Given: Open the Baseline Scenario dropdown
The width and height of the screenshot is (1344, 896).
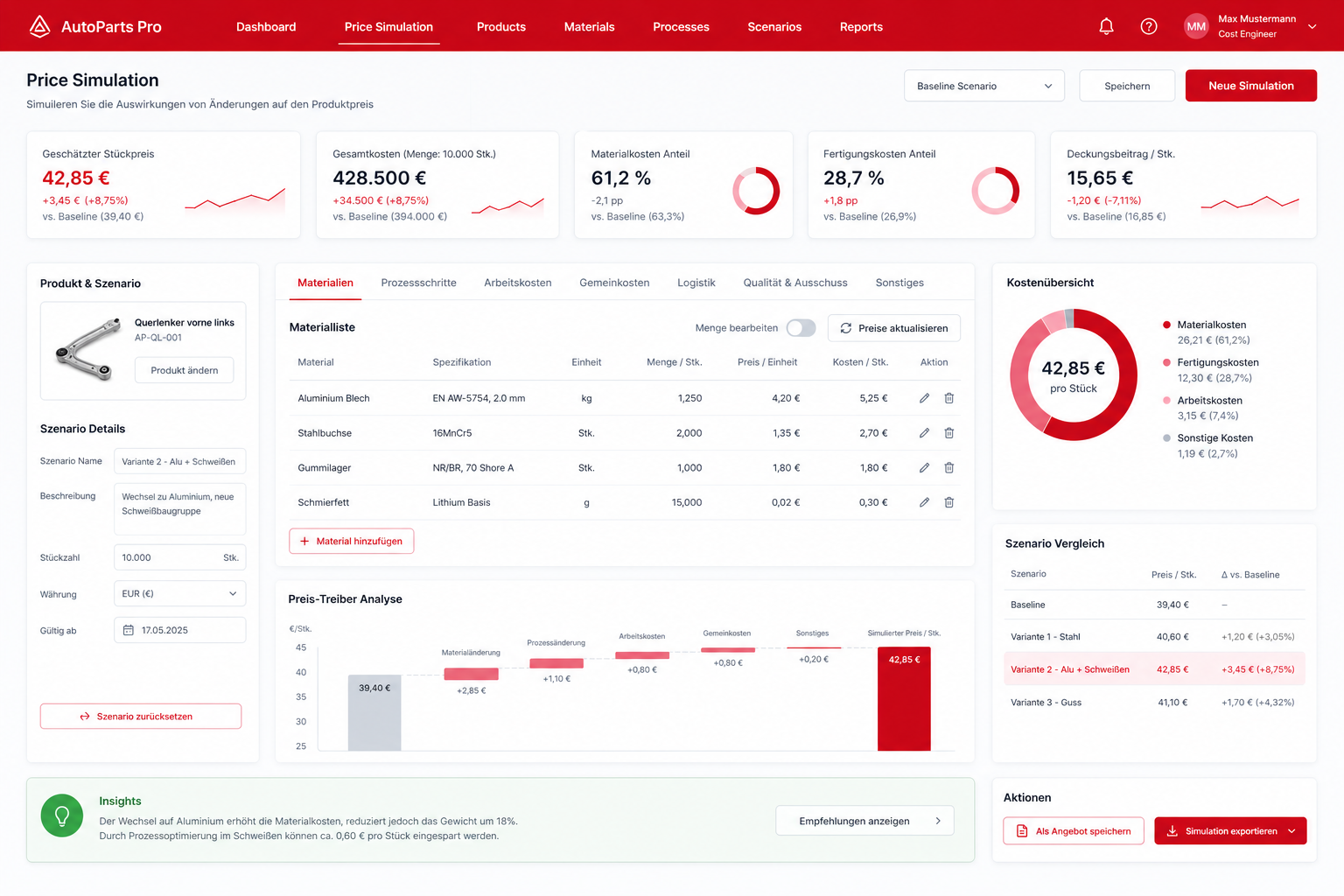Looking at the screenshot, I should click(x=984, y=86).
